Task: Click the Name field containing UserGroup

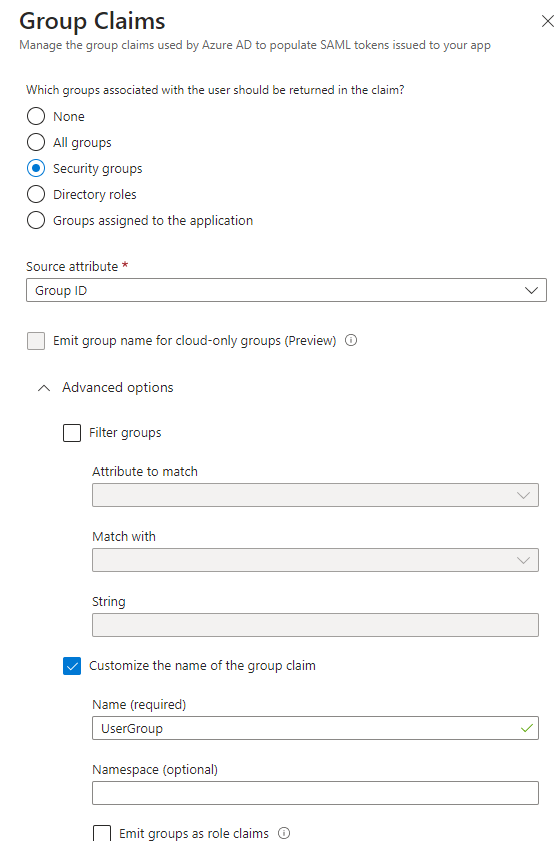Action: click(x=315, y=728)
